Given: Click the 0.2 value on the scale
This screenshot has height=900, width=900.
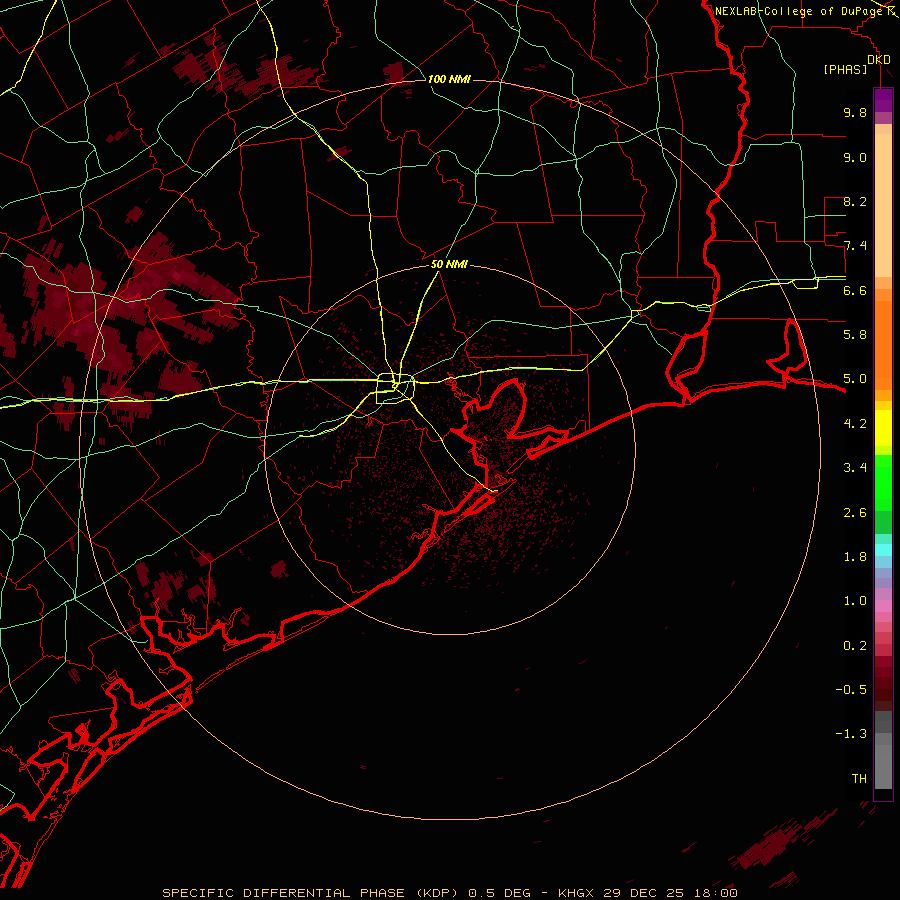Looking at the screenshot, I should (855, 646).
